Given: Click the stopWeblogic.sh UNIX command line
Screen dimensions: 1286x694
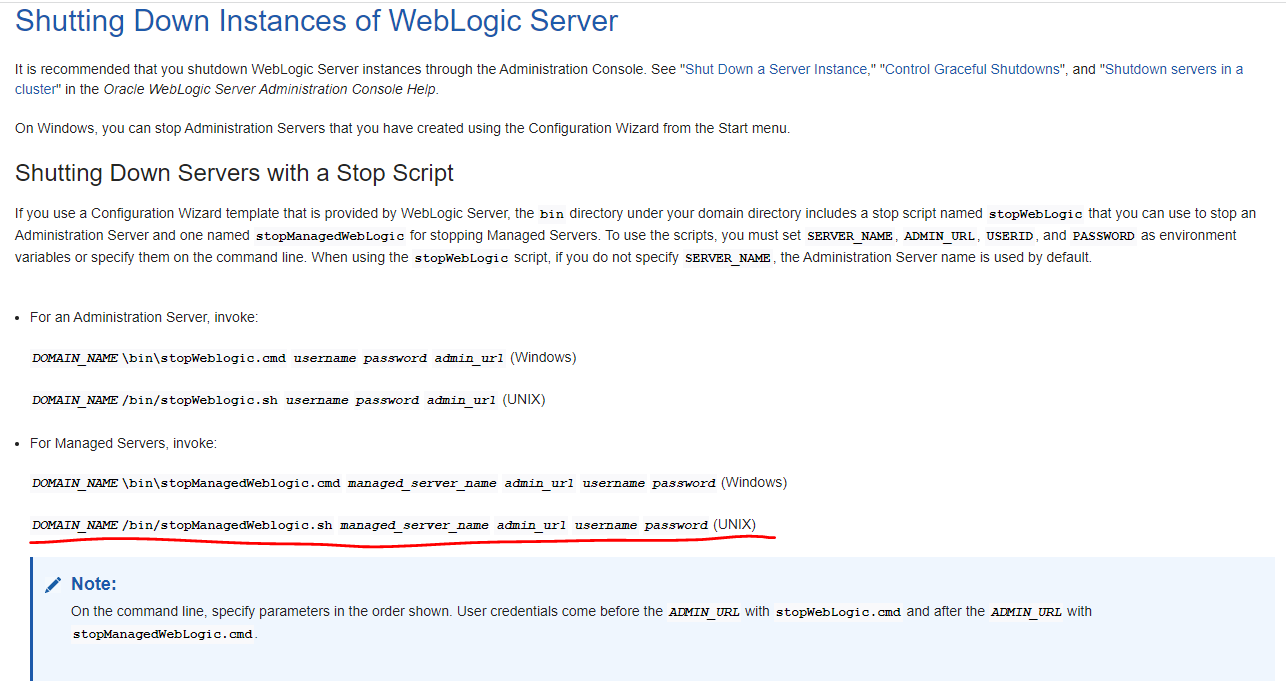Looking at the screenshot, I should click(x=288, y=400).
